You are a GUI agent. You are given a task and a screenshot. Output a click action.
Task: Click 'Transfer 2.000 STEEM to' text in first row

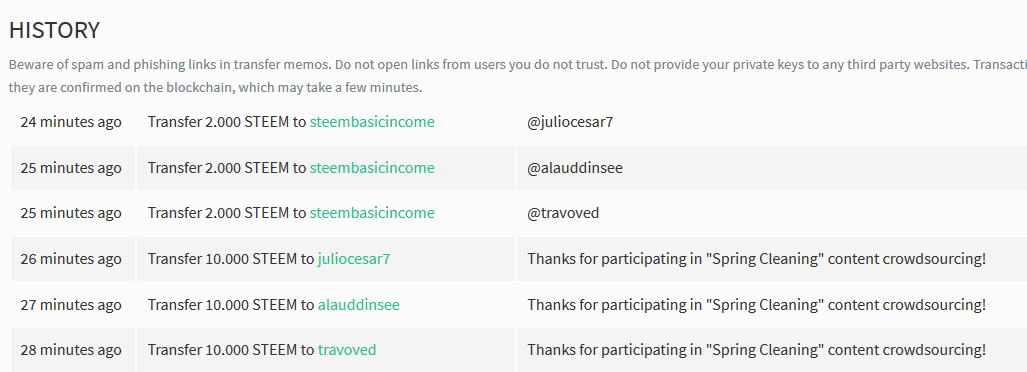[x=227, y=122]
